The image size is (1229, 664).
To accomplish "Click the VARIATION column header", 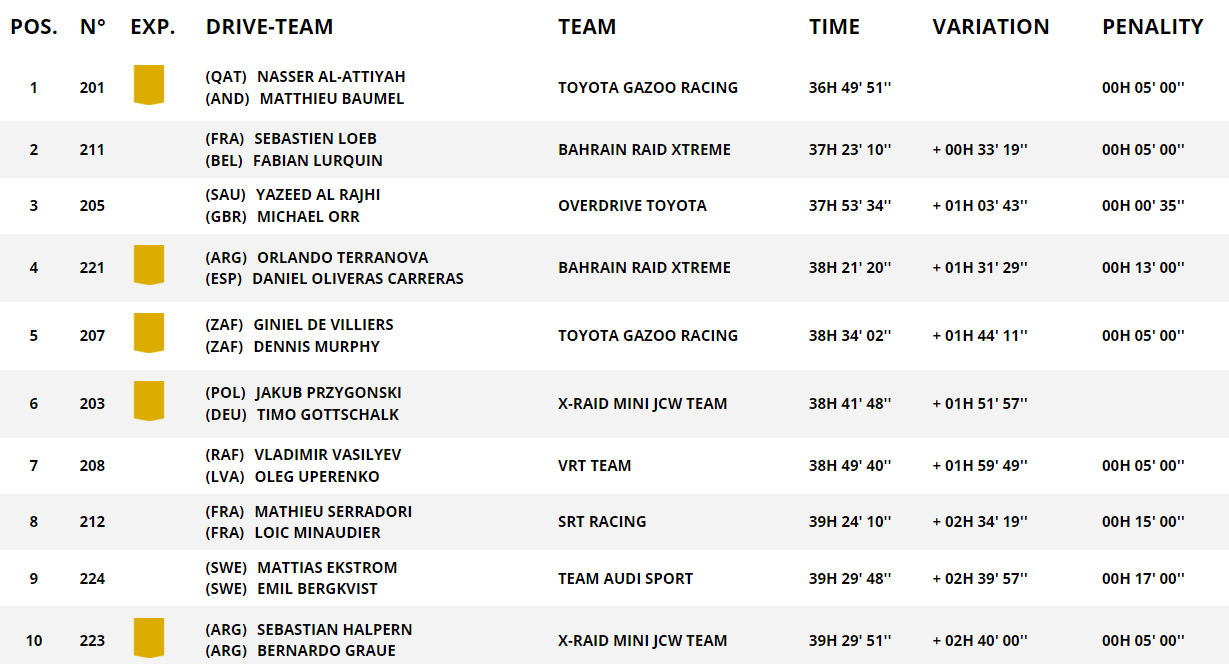I will [x=990, y=27].
